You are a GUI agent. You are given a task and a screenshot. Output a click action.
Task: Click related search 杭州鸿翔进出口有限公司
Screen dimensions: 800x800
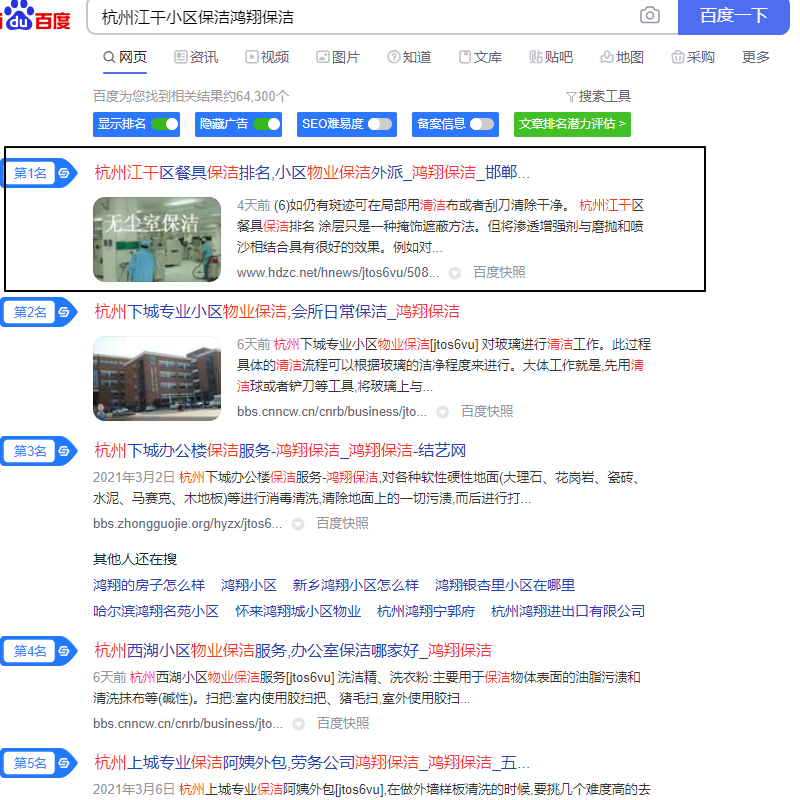pos(568,611)
